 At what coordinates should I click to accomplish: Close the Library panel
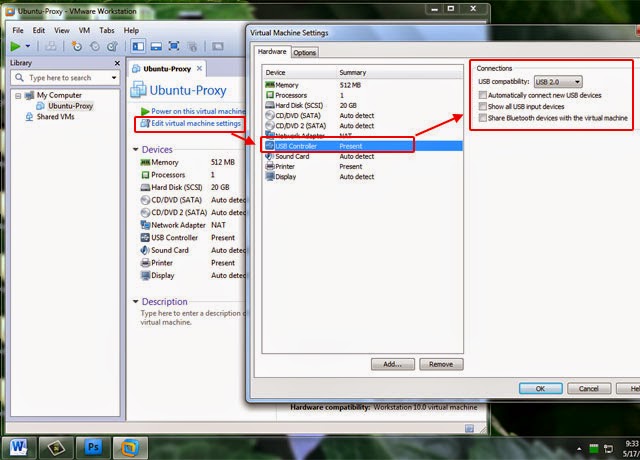pyautogui.click(x=117, y=63)
